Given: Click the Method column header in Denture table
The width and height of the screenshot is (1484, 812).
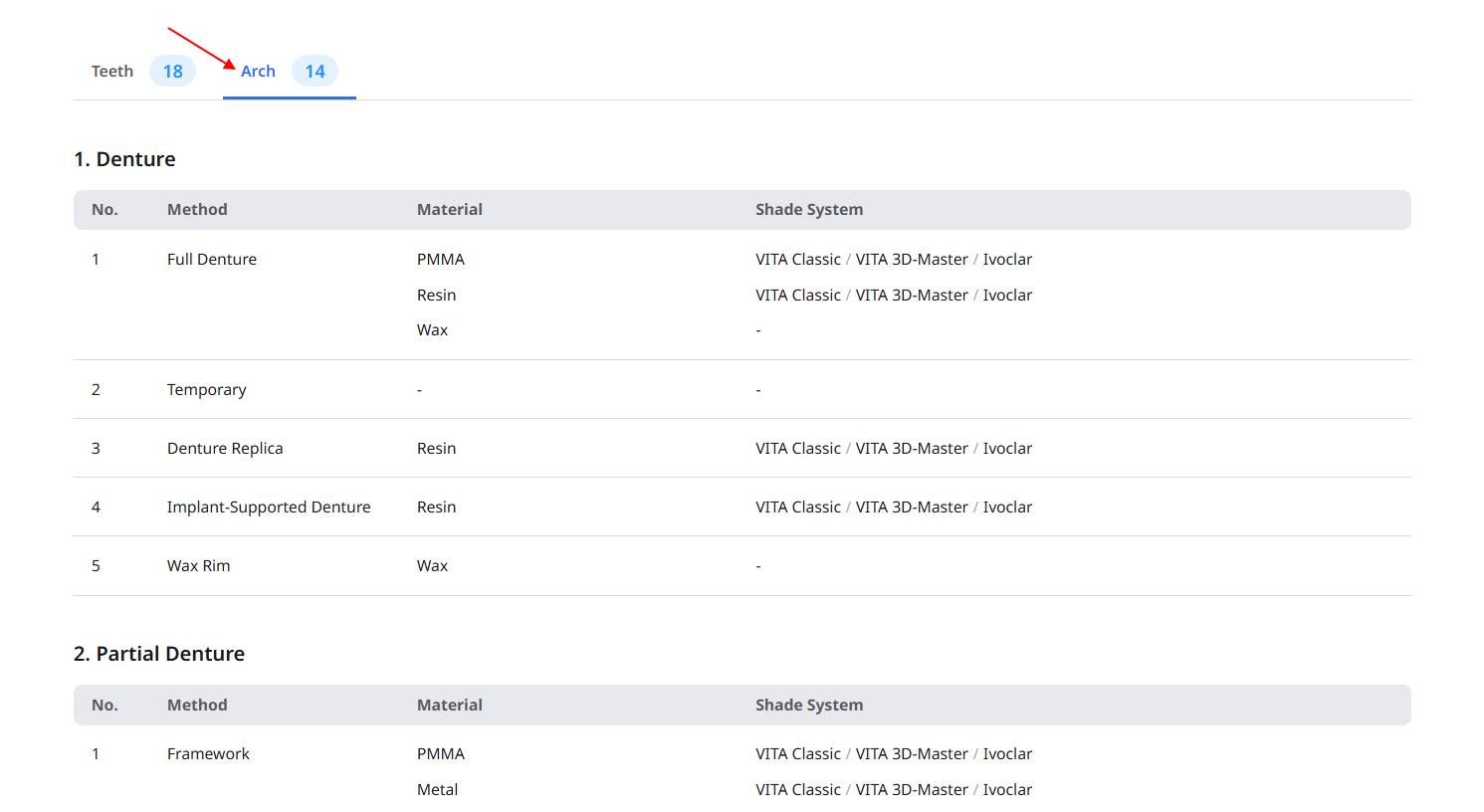Looking at the screenshot, I should click(x=197, y=210).
